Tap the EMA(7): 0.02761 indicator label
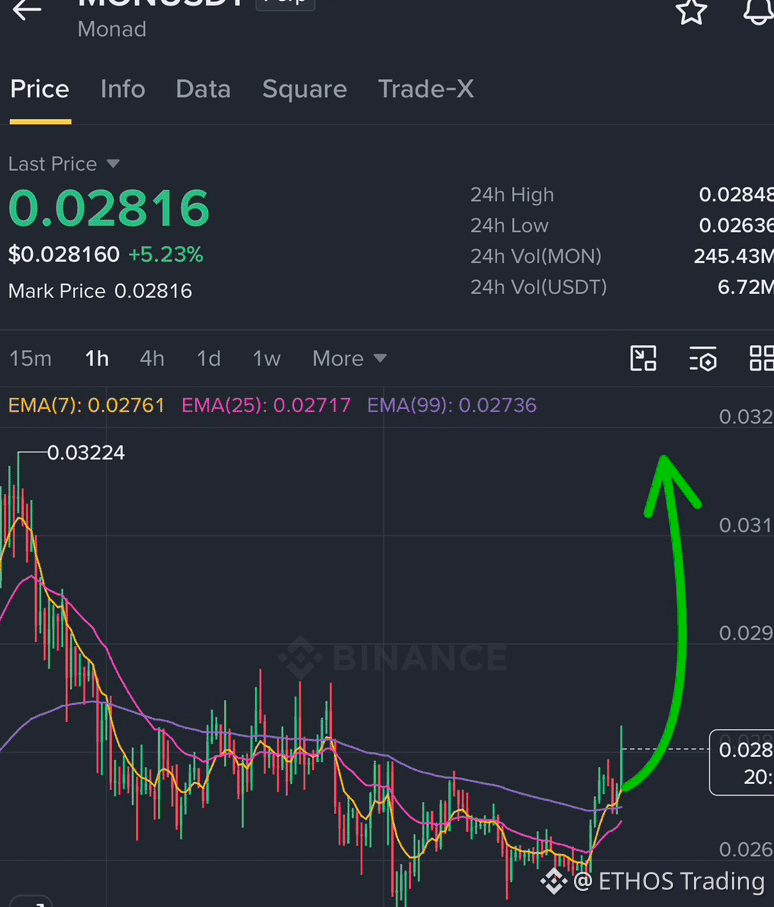Screen dimensions: 774x907 [86, 405]
